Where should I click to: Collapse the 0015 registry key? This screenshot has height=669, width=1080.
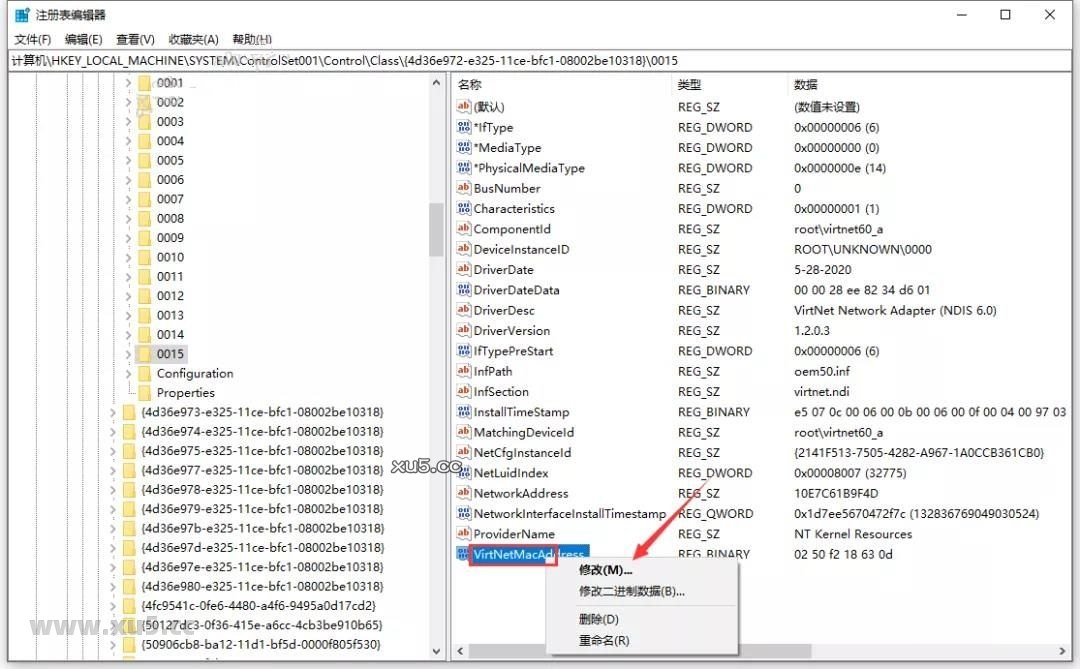point(129,353)
